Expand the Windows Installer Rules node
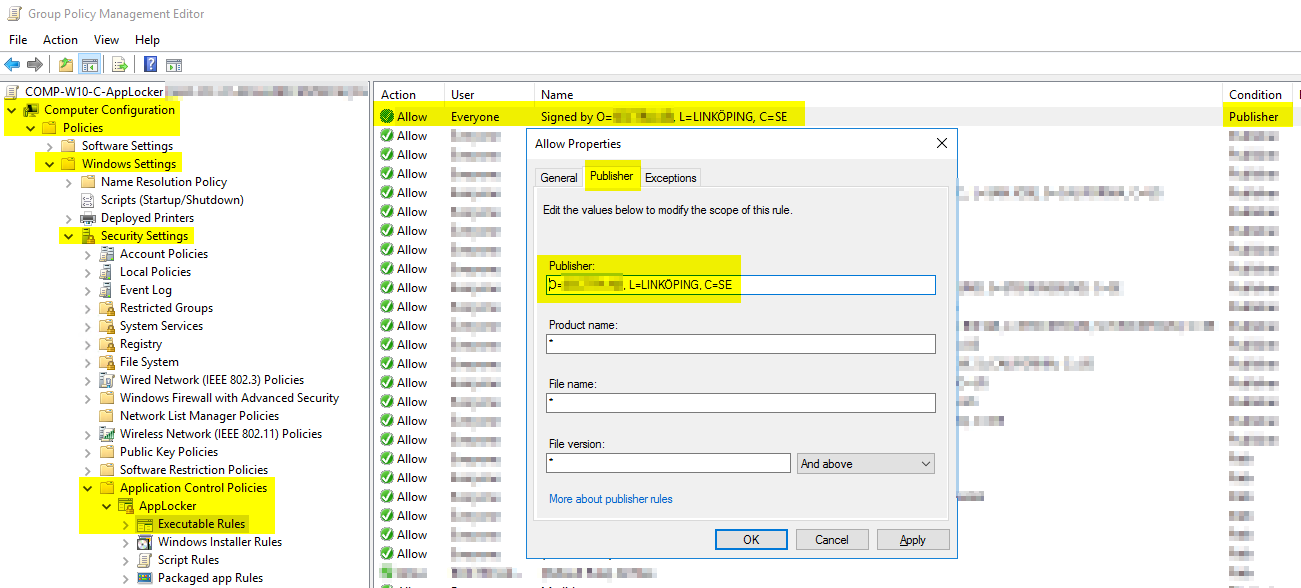Image resolution: width=1301 pixels, height=588 pixels. 126,542
